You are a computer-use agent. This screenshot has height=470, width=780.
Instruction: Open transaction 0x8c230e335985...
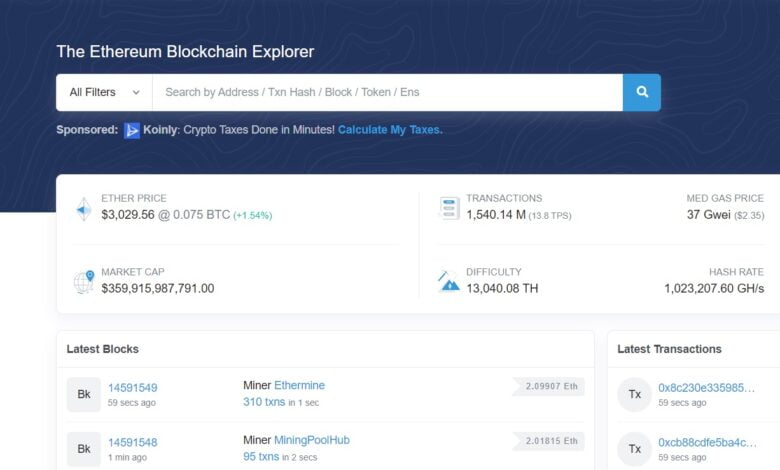[706, 388]
